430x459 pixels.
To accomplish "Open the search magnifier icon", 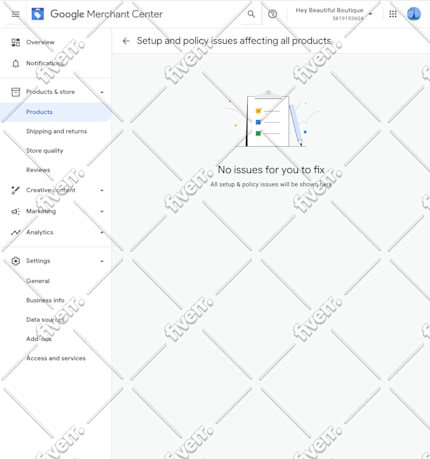I will pos(251,14).
